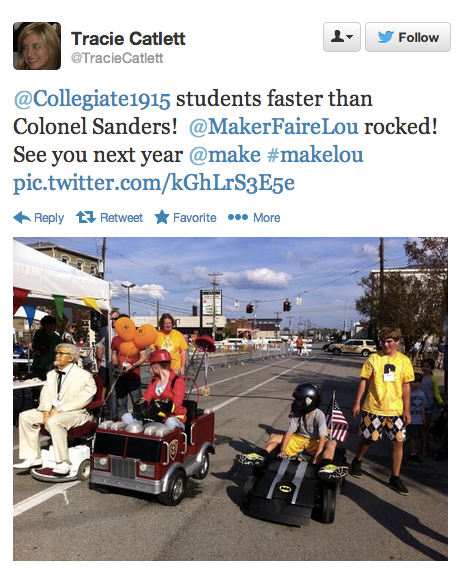
Task: Open the user actions dropdown with person icon
Action: (x=342, y=37)
